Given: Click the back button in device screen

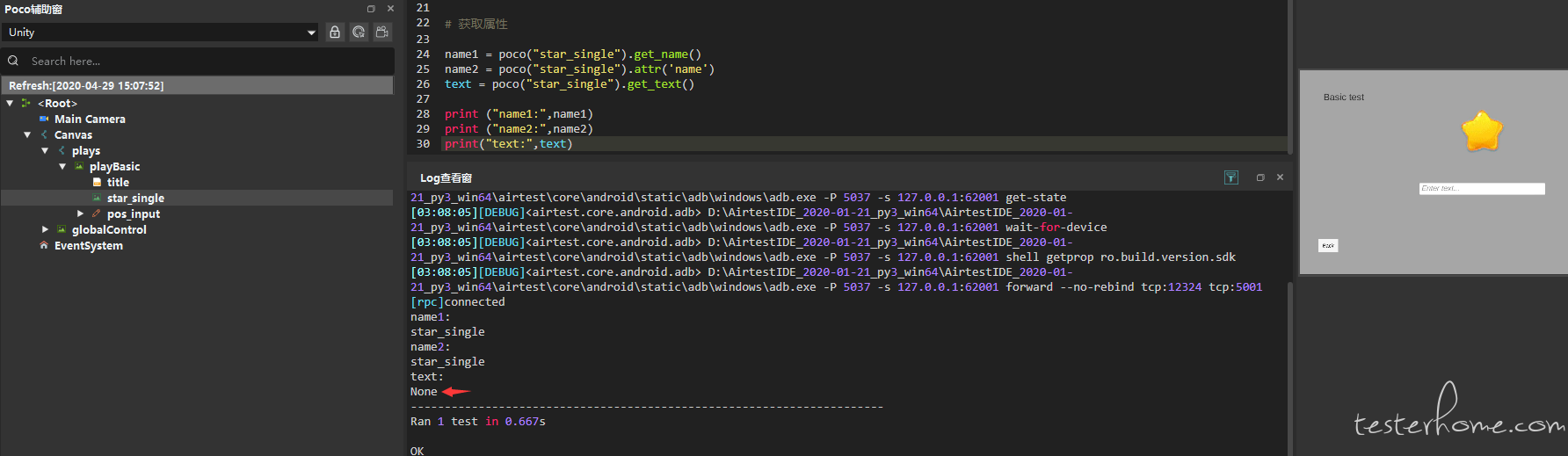Looking at the screenshot, I should coord(1328,245).
